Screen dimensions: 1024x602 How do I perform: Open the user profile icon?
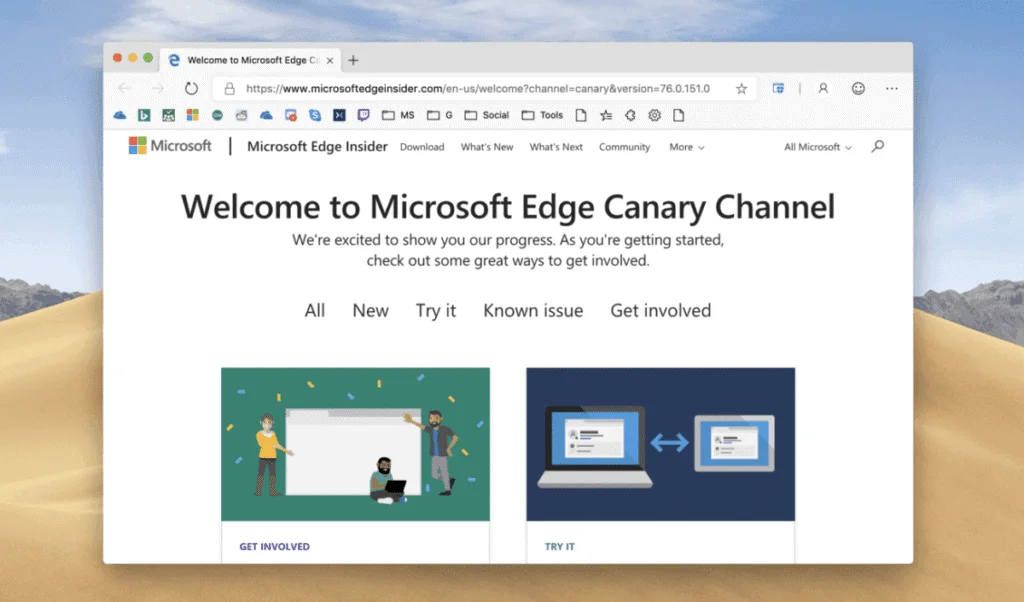click(x=823, y=88)
